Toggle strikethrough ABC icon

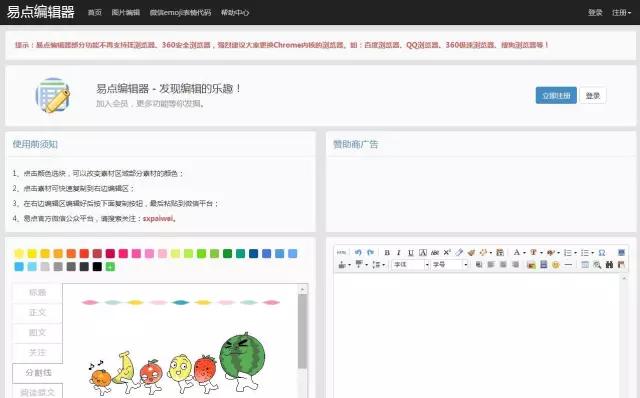(x=435, y=253)
